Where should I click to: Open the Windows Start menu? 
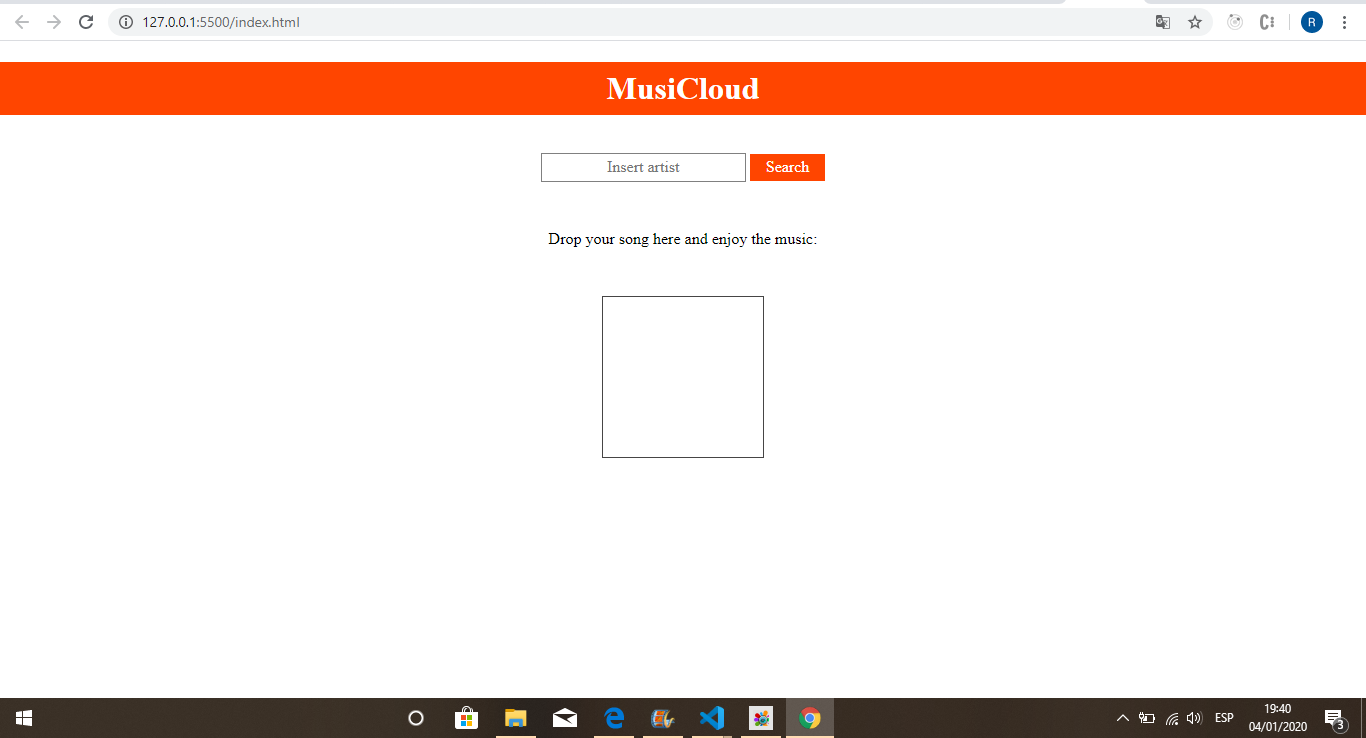point(24,718)
